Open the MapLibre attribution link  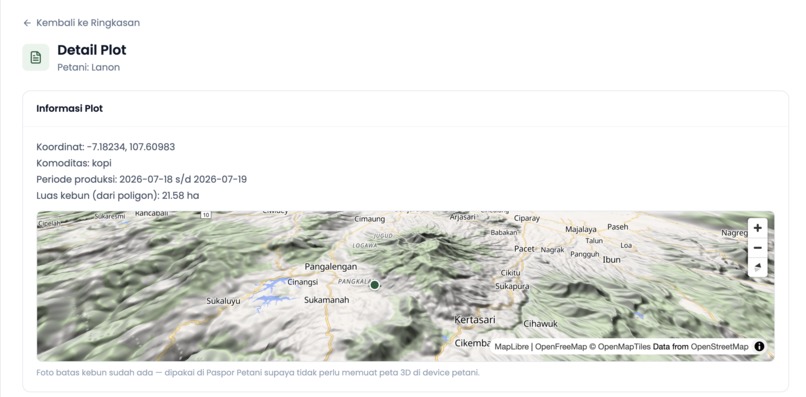tap(511, 347)
